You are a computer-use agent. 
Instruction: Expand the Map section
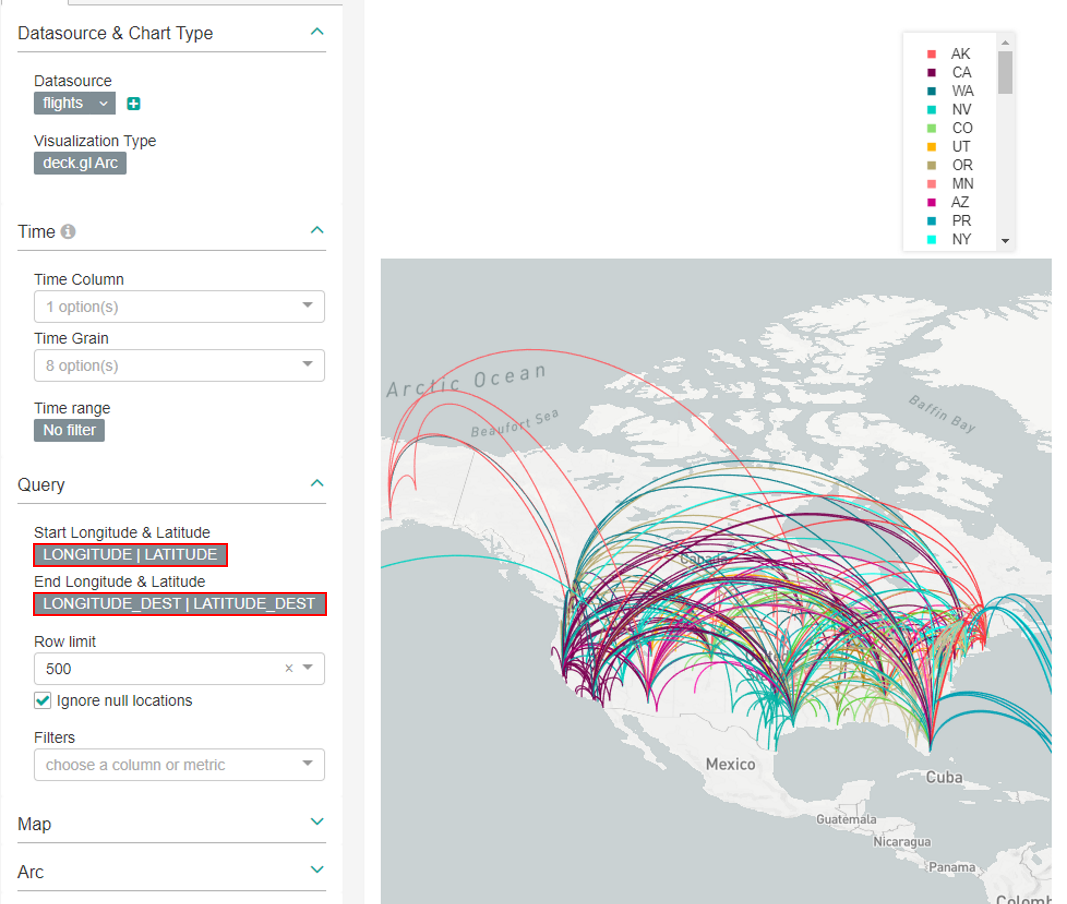[317, 823]
